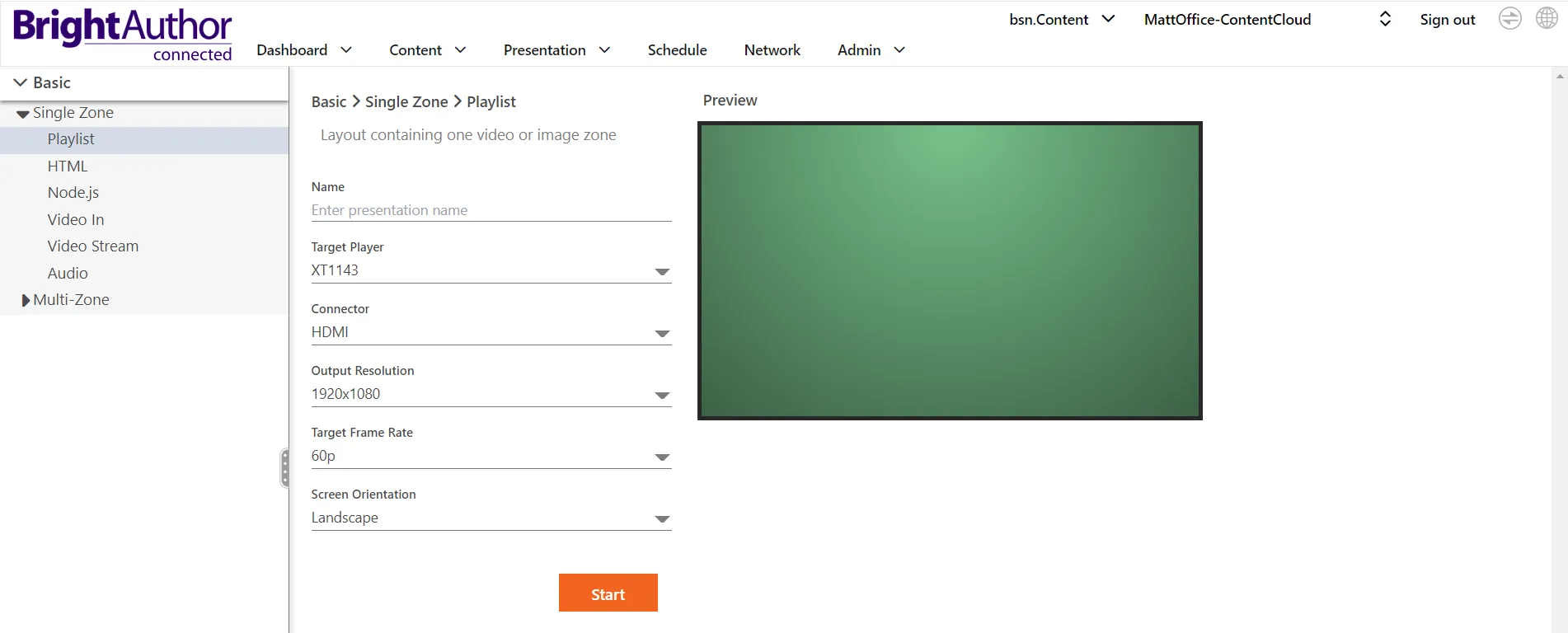Collapse the Basic section header
Screen dimensions: 1568x633
click(144, 82)
